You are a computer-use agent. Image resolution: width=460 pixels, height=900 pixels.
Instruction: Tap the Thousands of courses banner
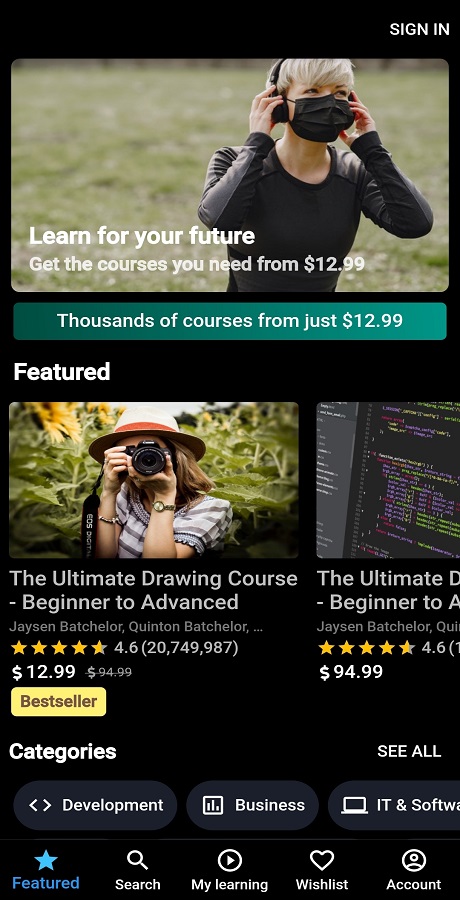click(230, 321)
